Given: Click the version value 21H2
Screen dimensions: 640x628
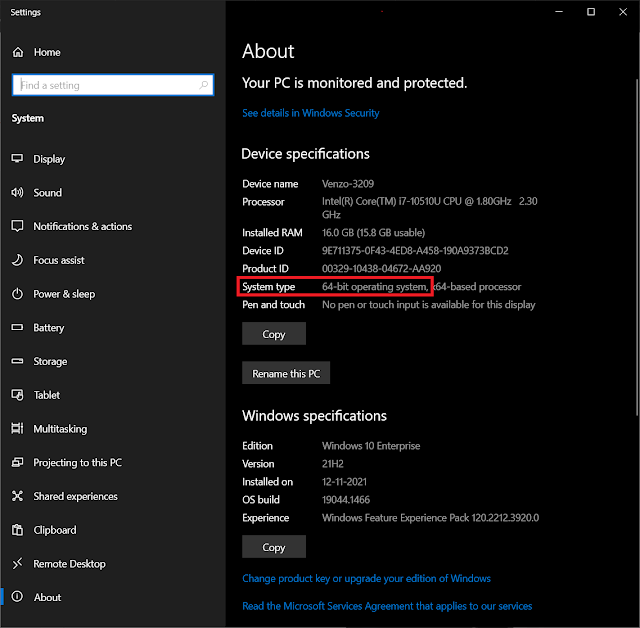Looking at the screenshot, I should coord(333,464).
